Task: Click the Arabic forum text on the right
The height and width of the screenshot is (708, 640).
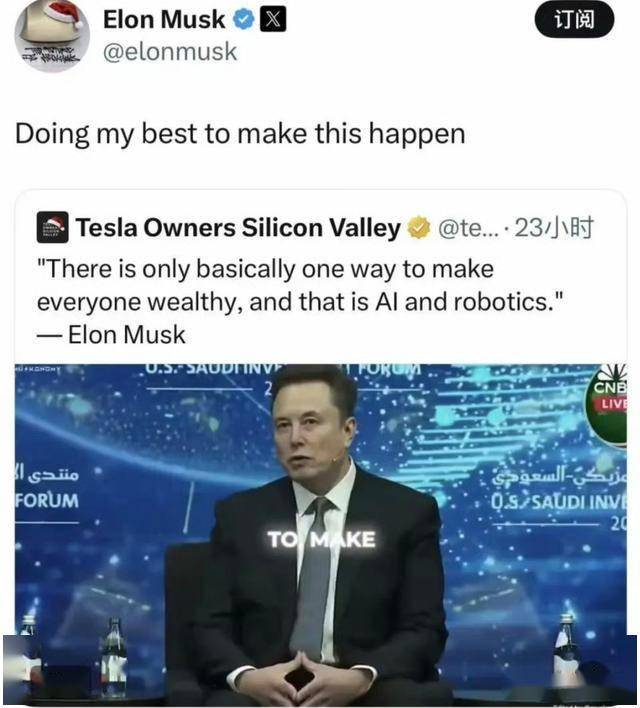Action: point(559,475)
